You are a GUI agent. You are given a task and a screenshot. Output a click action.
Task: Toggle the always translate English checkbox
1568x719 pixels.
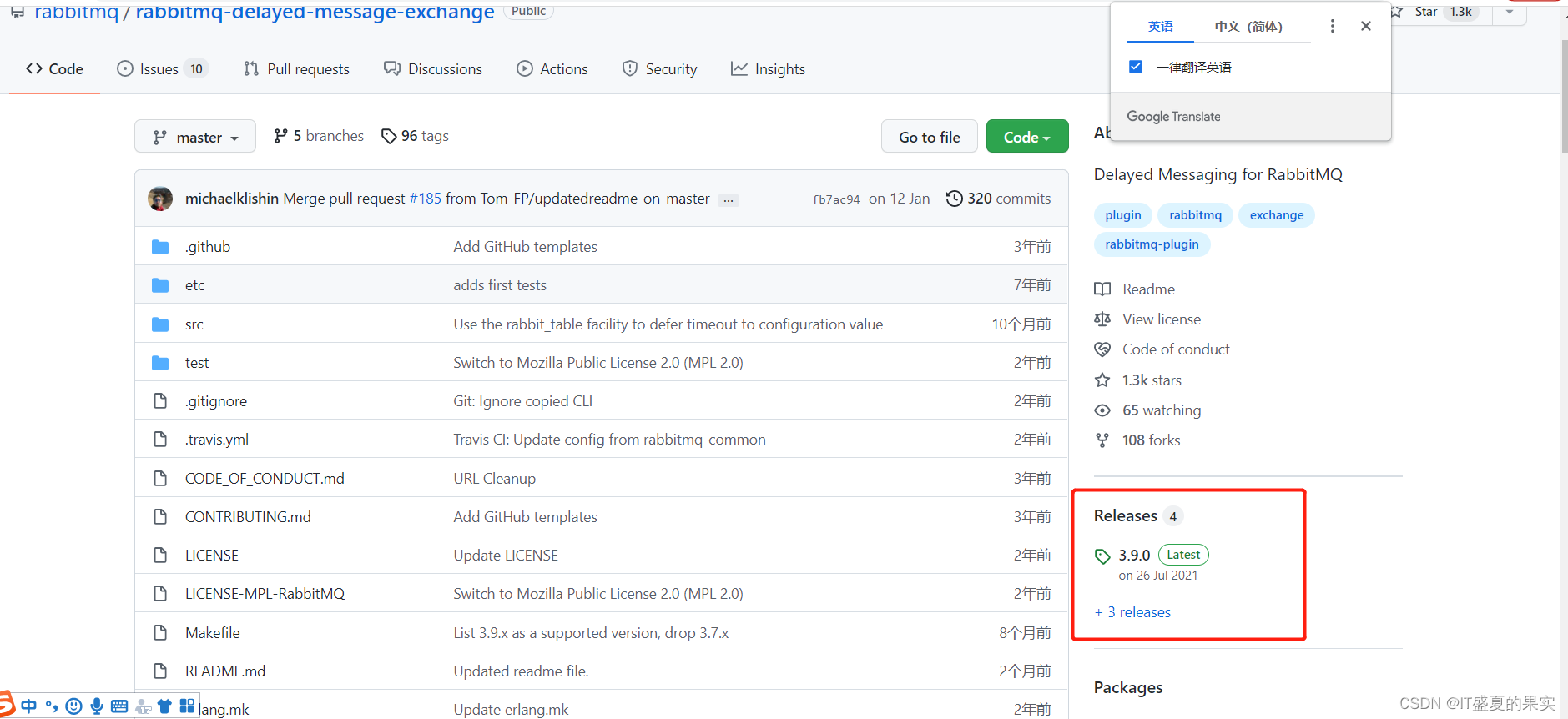point(1135,66)
